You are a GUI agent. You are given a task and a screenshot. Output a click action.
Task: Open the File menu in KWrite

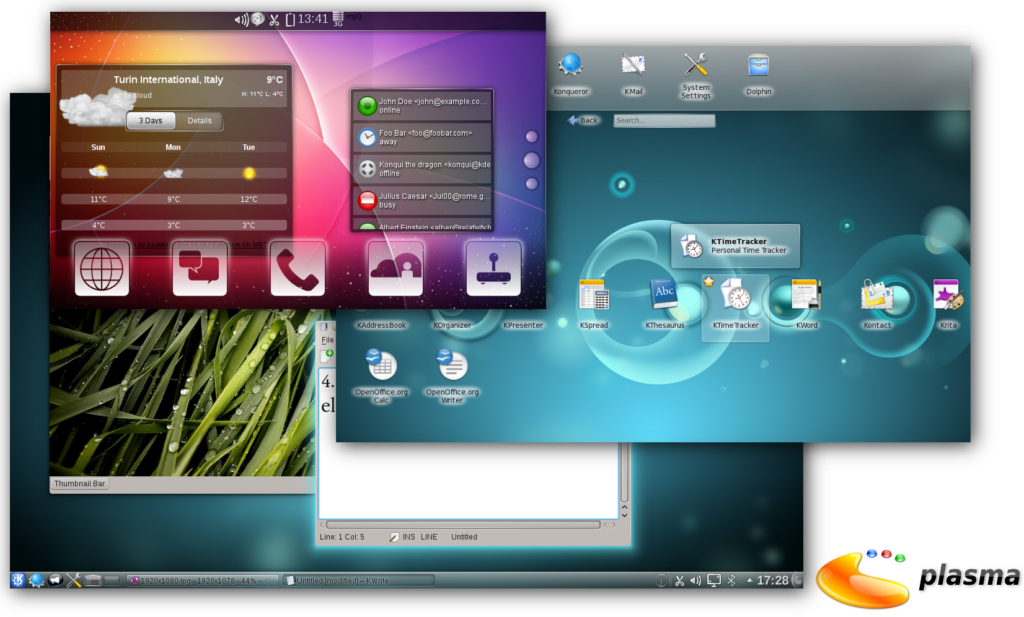coord(327,340)
